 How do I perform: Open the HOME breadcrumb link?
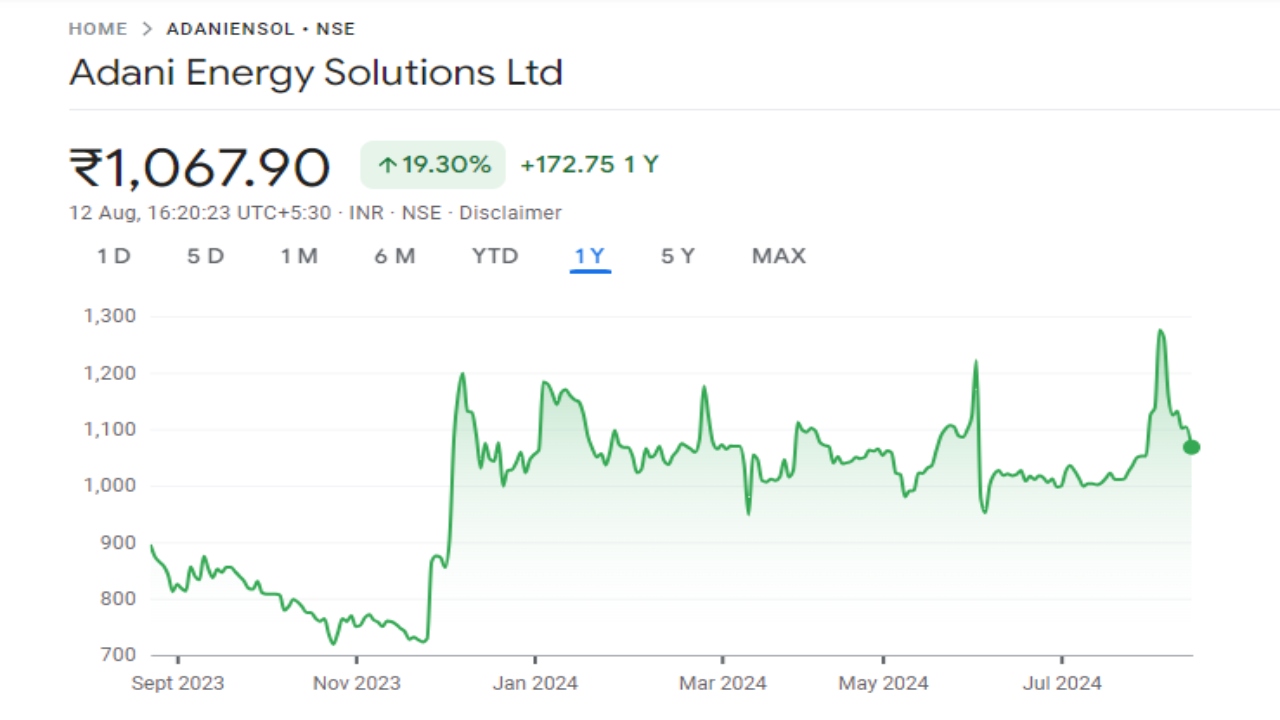(97, 29)
